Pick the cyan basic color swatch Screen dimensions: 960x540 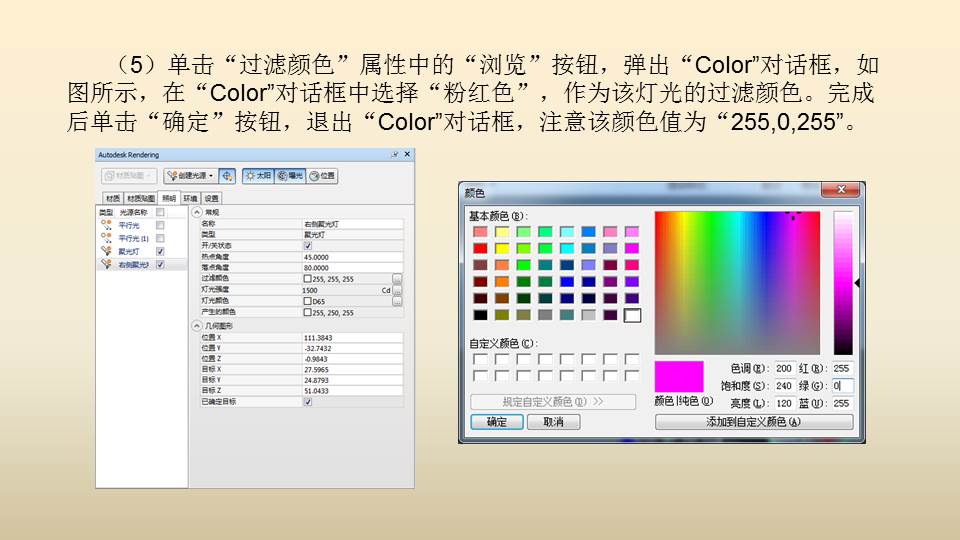[x=567, y=248]
